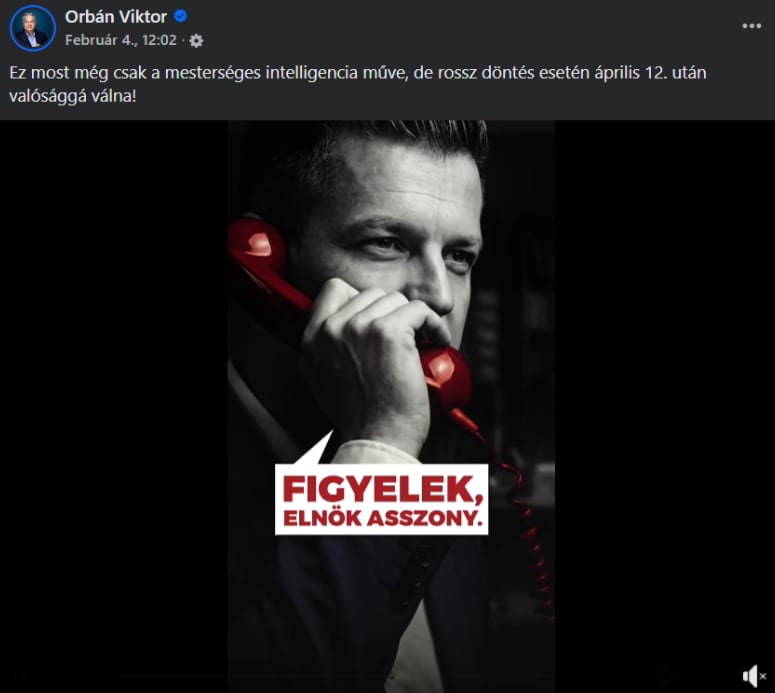
Task: Open Orbán Viktor's profile picture
Action: [x=33, y=28]
